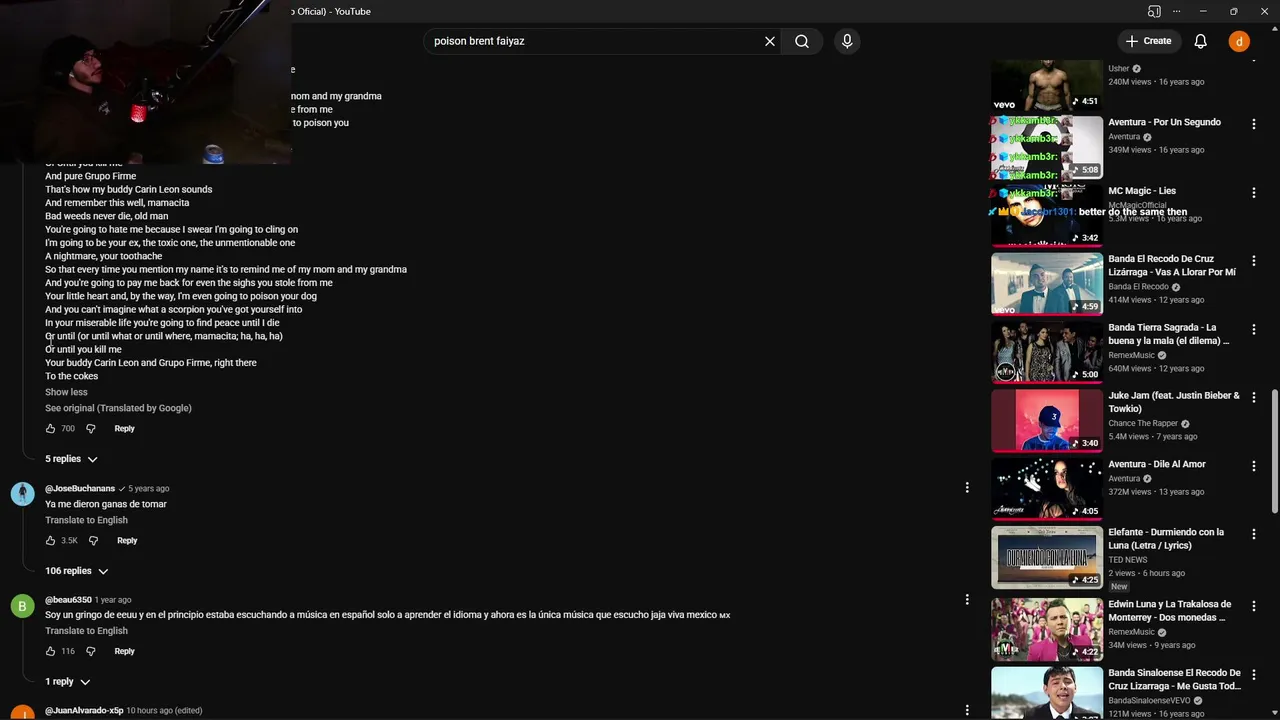Expand the 106 replies thread
The width and height of the screenshot is (1280, 720).
(76, 571)
